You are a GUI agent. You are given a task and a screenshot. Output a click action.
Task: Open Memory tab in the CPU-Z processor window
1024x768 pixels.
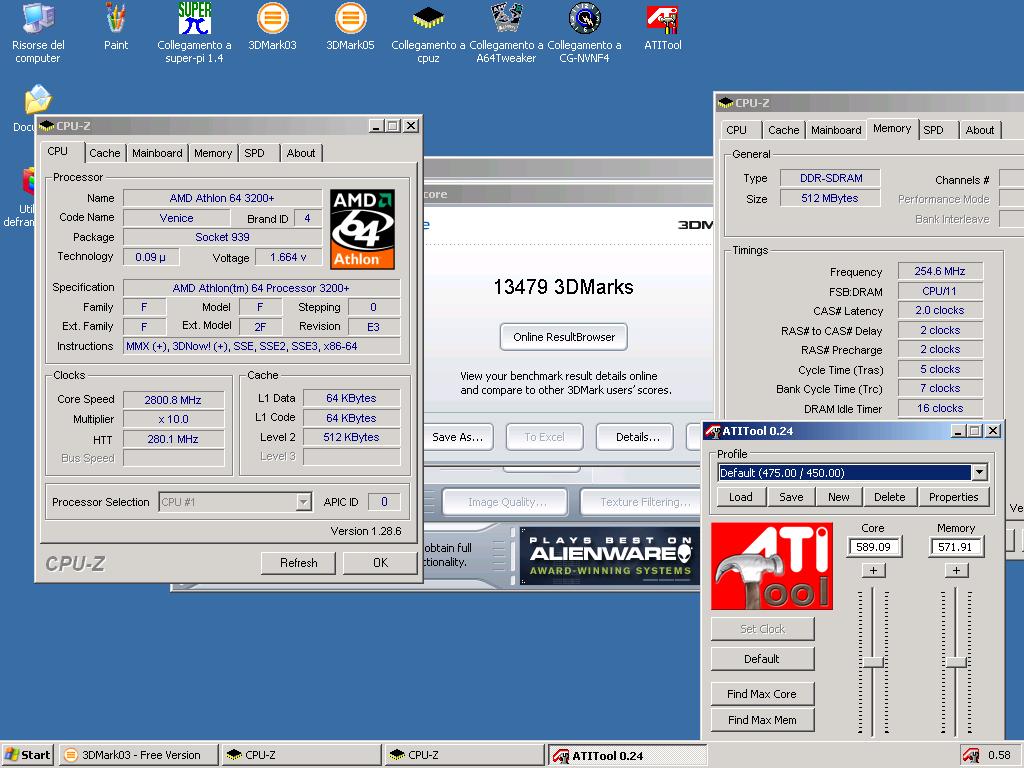213,153
